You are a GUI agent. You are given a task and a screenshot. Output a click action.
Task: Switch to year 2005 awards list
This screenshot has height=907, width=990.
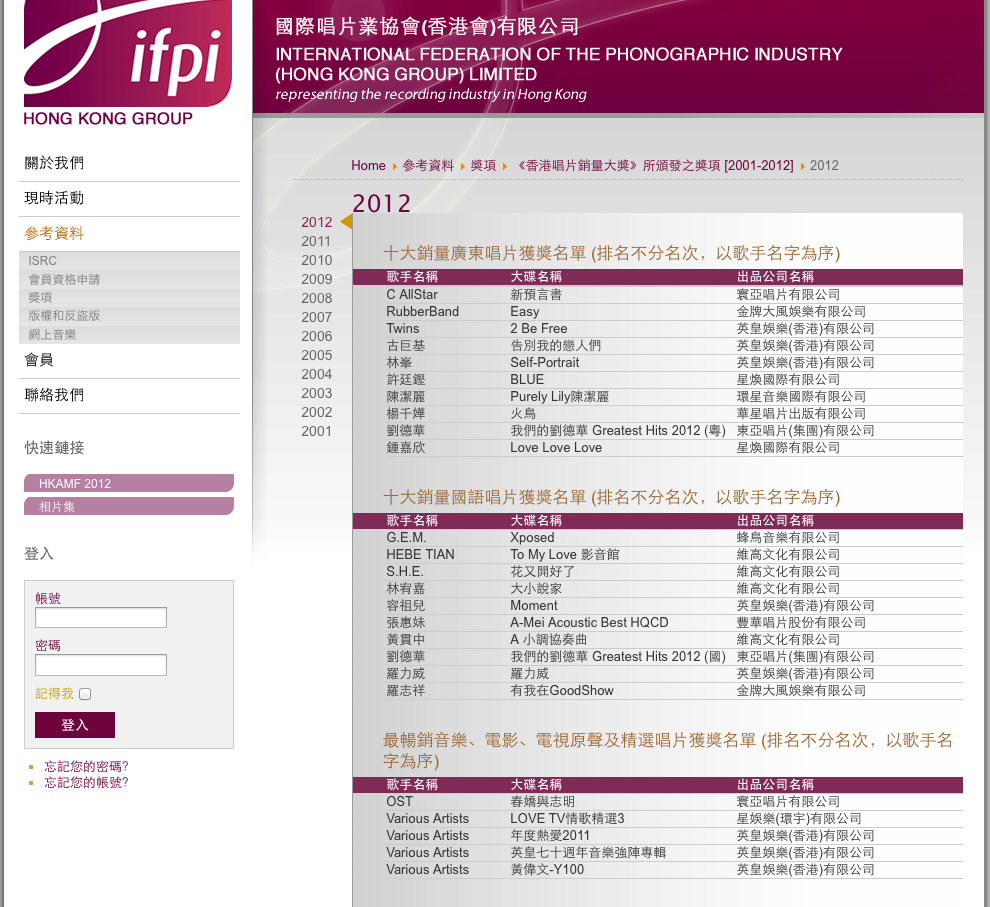(316, 355)
